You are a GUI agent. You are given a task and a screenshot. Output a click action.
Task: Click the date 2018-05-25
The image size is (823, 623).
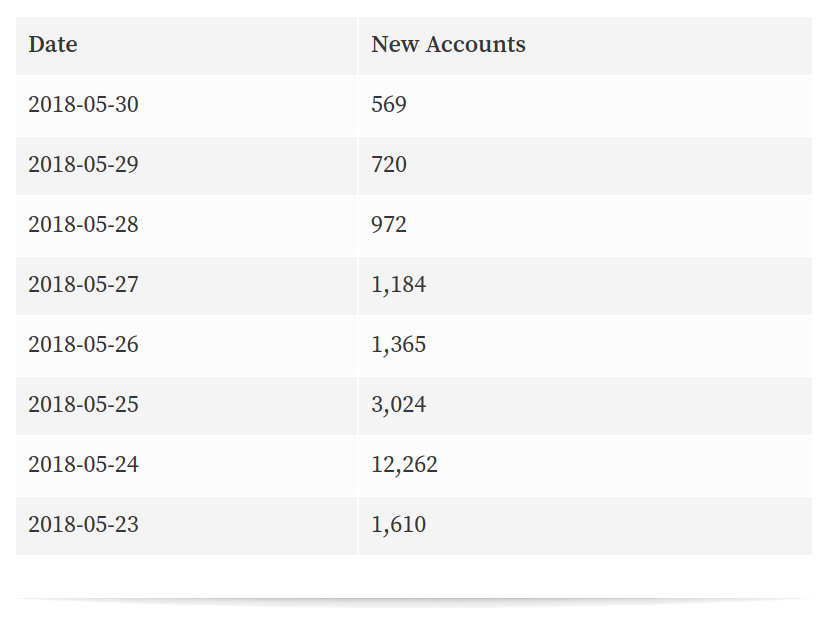tap(83, 405)
